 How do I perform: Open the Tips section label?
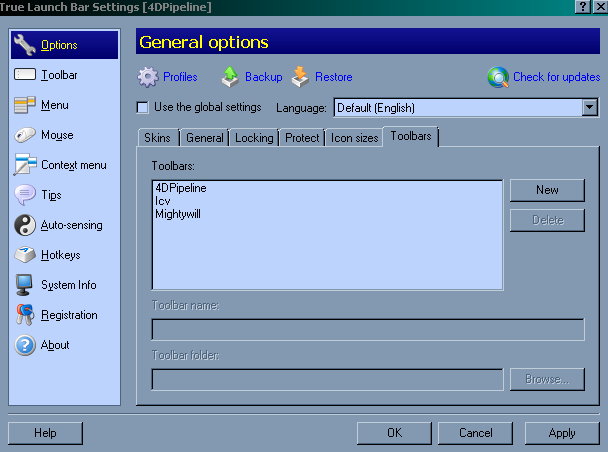tap(51, 195)
